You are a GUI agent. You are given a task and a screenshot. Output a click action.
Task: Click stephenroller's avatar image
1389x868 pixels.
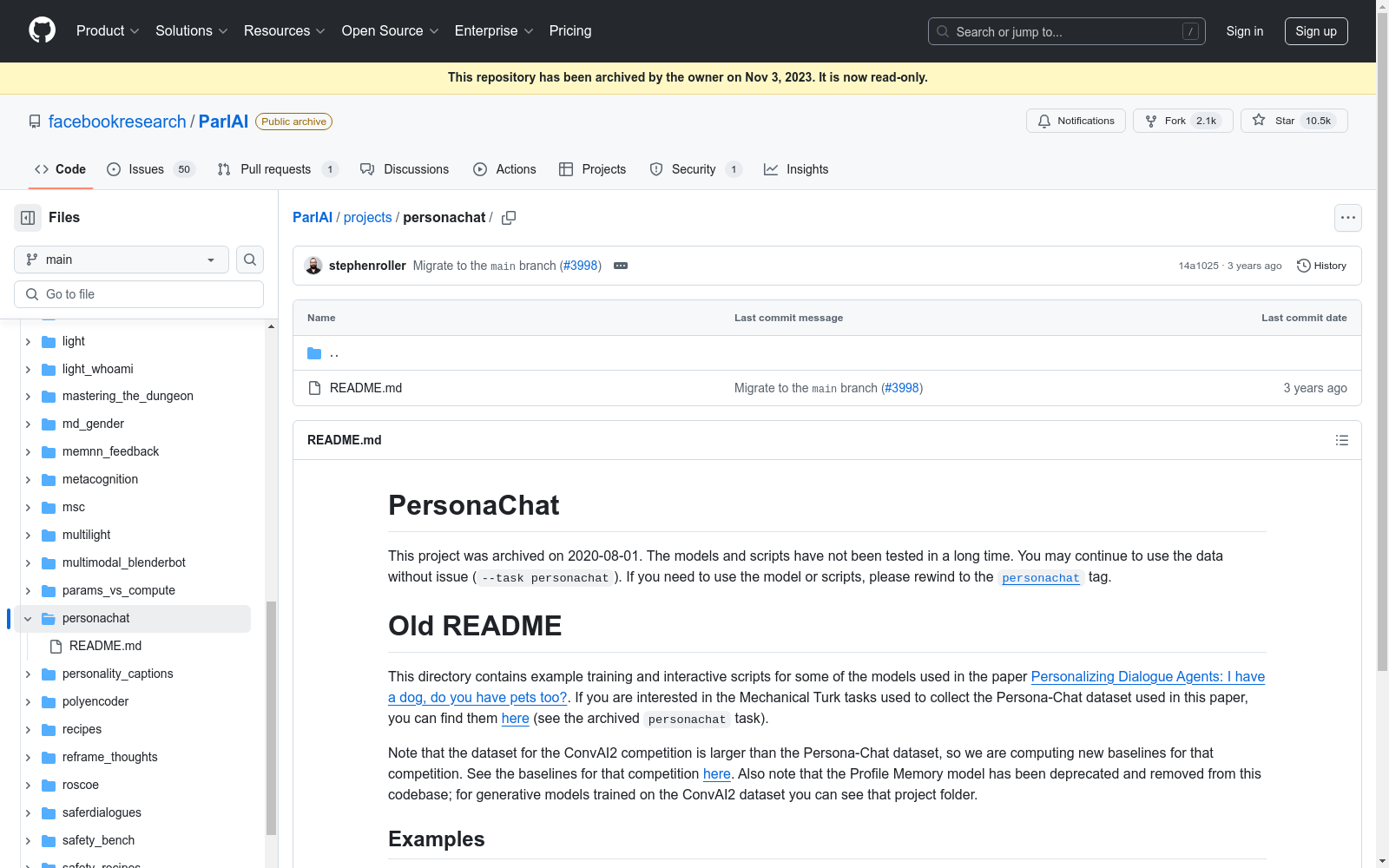coord(313,266)
